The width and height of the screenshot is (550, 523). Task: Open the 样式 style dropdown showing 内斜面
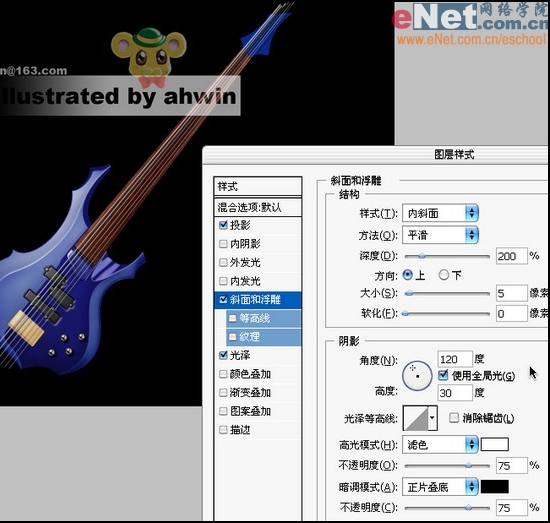(440, 213)
